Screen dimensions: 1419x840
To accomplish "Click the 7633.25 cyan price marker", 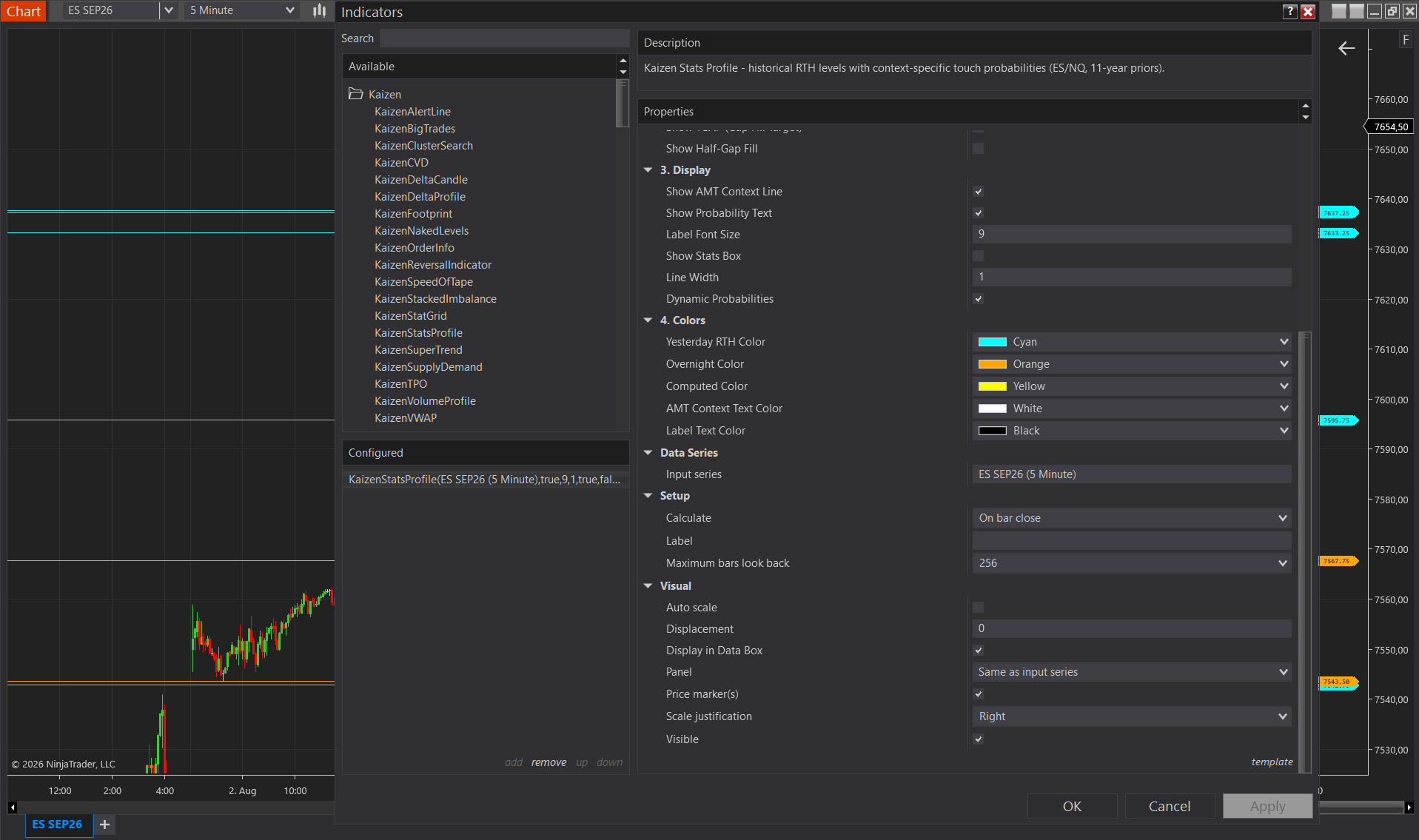I will [x=1338, y=233].
